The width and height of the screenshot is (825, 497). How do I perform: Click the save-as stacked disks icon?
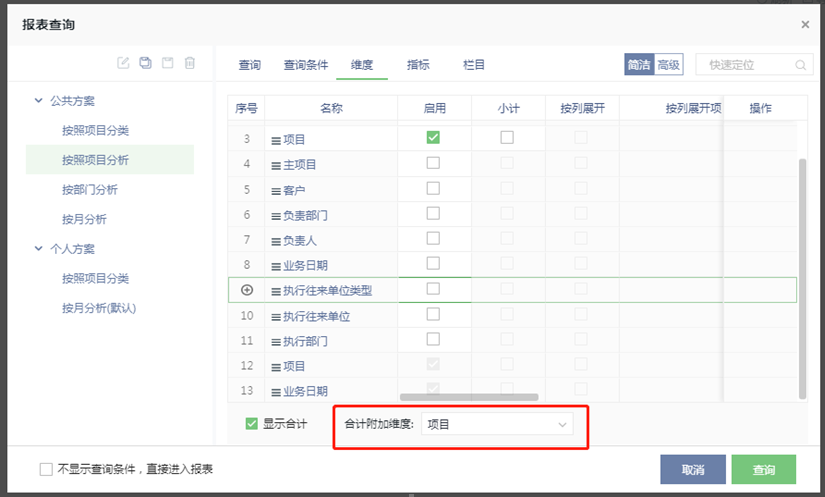click(x=145, y=63)
